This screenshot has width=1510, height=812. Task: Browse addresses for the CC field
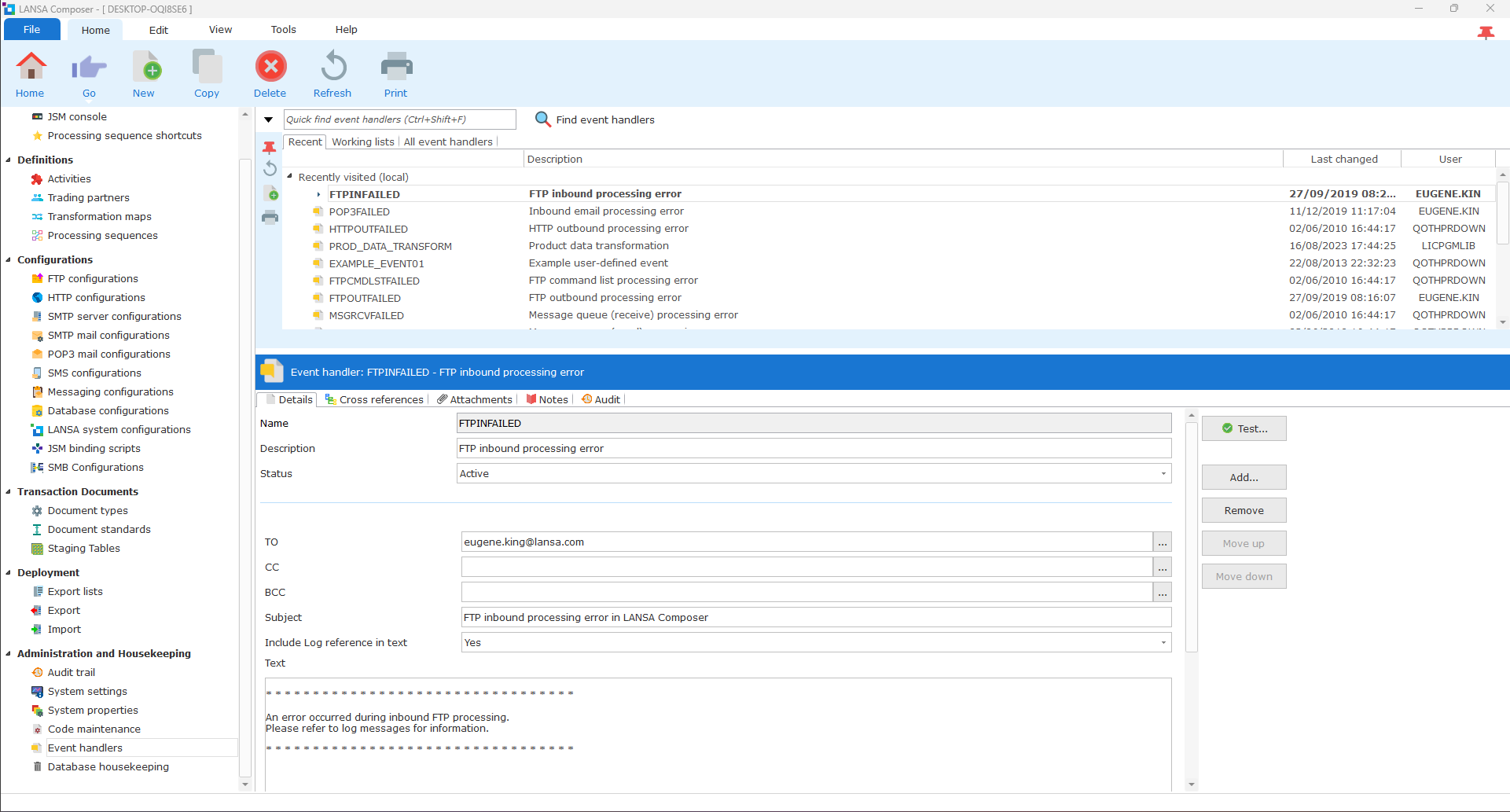(1163, 567)
